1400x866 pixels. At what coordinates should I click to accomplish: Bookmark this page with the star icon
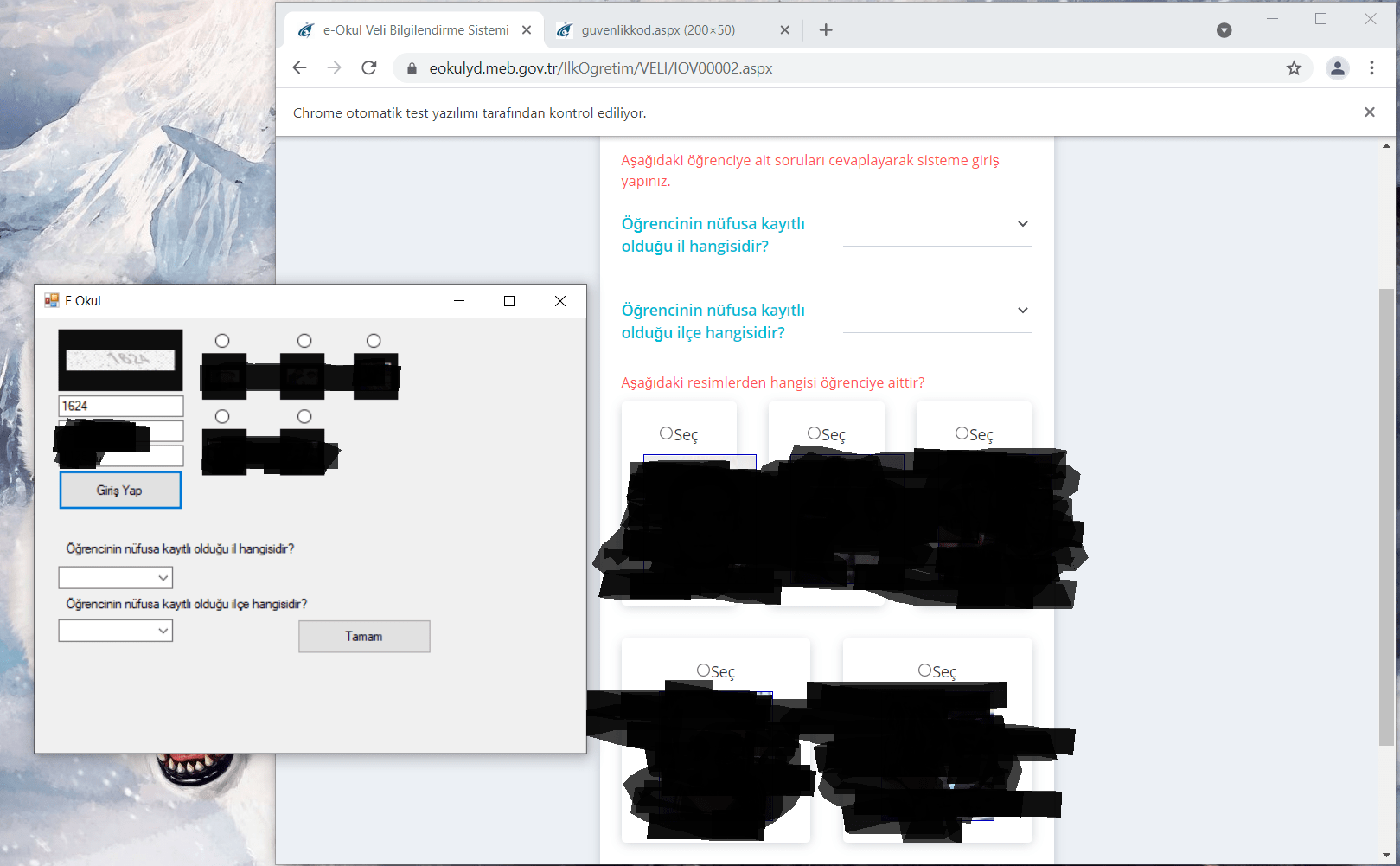pyautogui.click(x=1294, y=67)
